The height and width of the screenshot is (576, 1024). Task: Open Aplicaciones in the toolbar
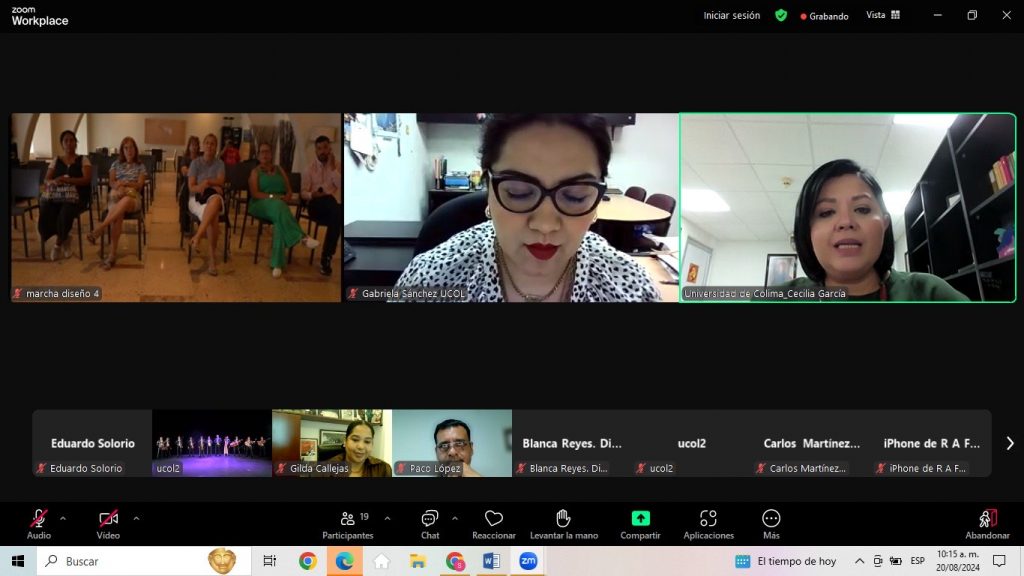coord(708,523)
